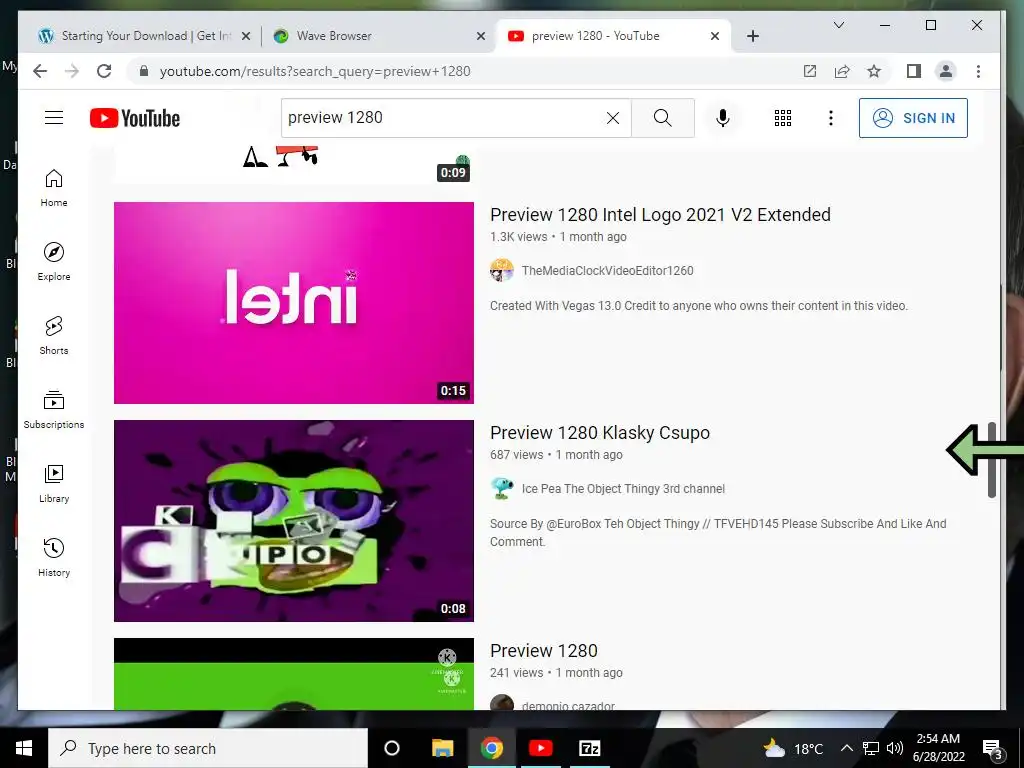Screen dimensions: 1024x768
Task: Open History in the sidebar
Action: (x=54, y=557)
